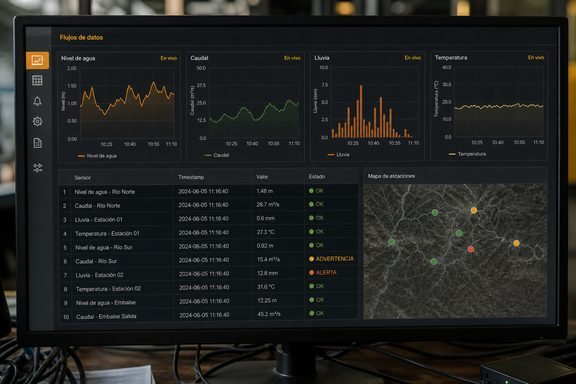Select row 'Caudal - Río Norte'
Image resolution: width=576 pixels, height=384 pixels.
coord(208,205)
